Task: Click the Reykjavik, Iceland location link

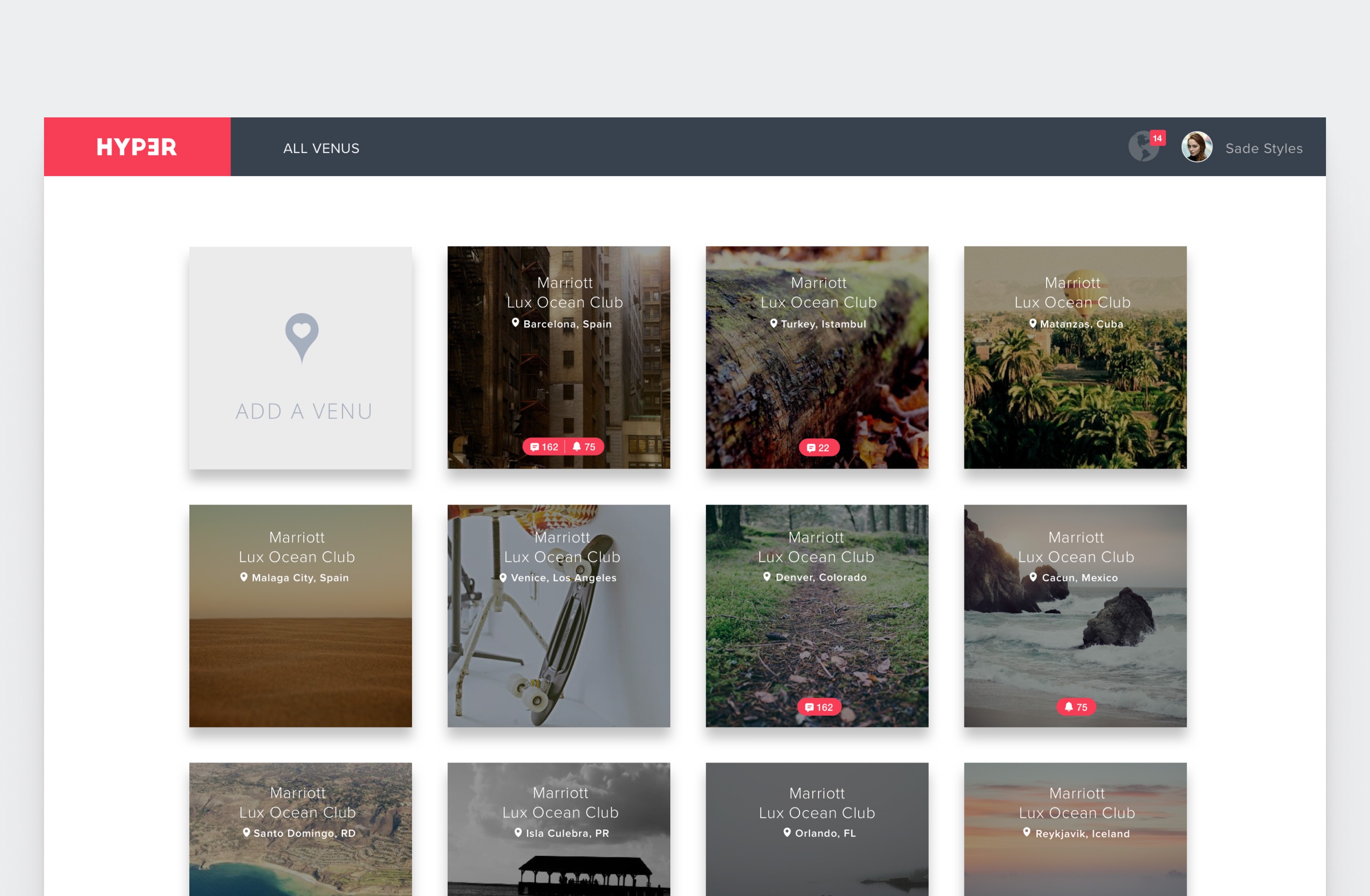Action: point(1082,834)
